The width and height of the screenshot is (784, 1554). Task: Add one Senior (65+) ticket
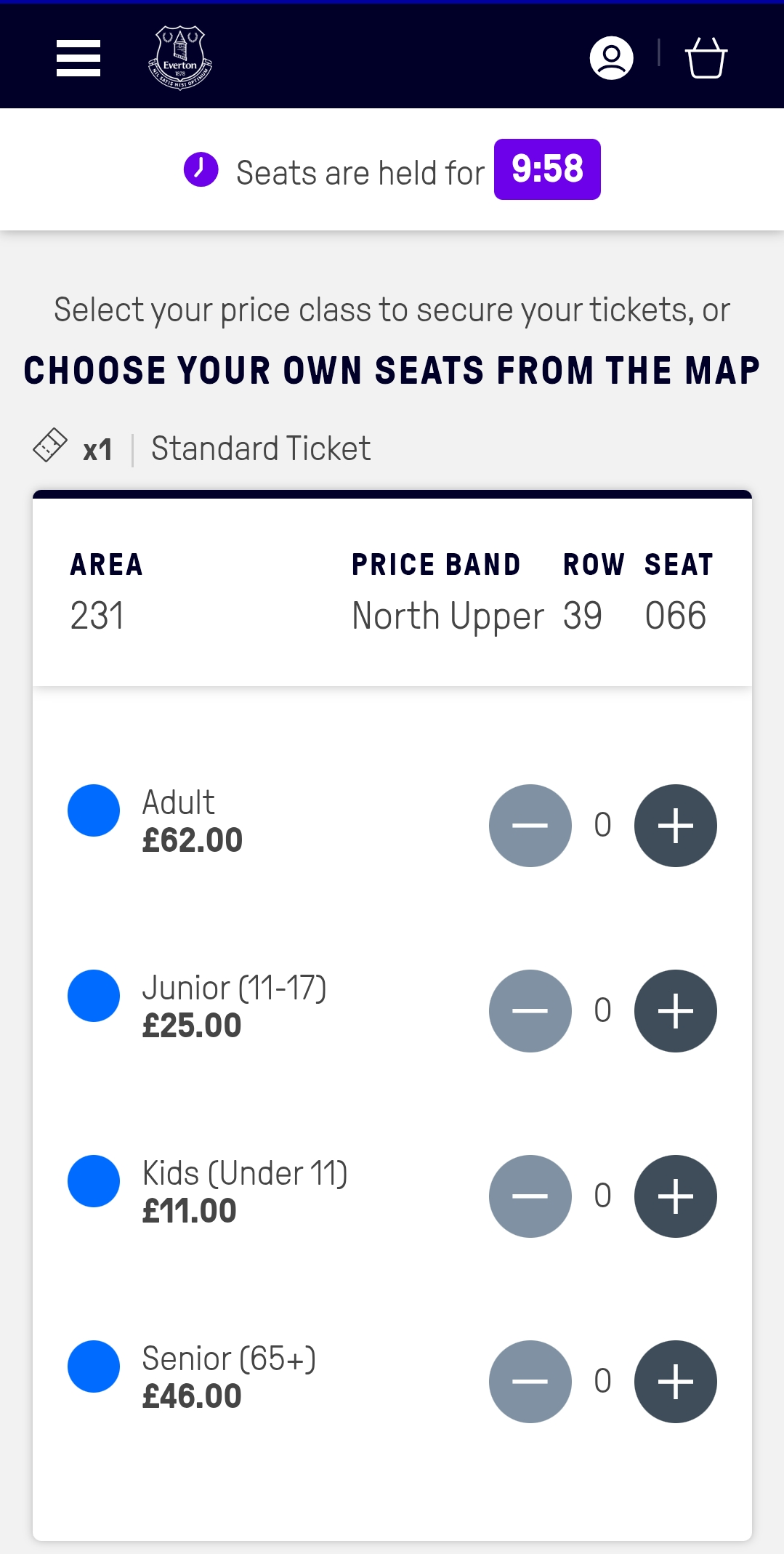click(675, 1382)
